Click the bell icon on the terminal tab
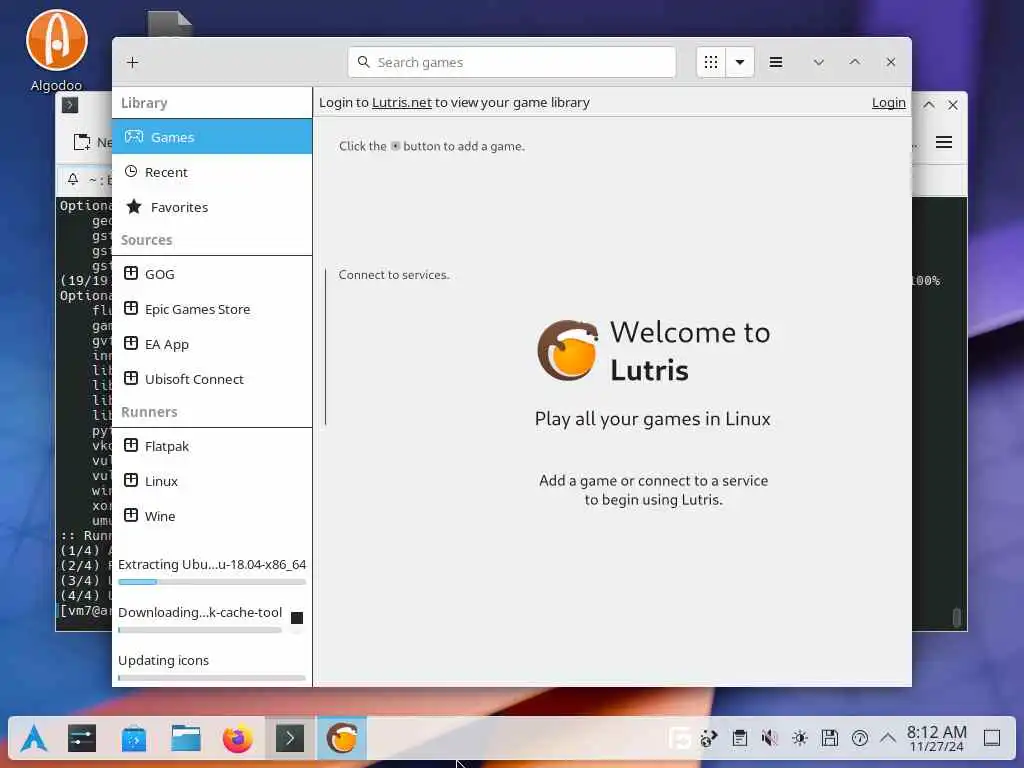Screen dimensions: 1024x768 click(x=73, y=179)
